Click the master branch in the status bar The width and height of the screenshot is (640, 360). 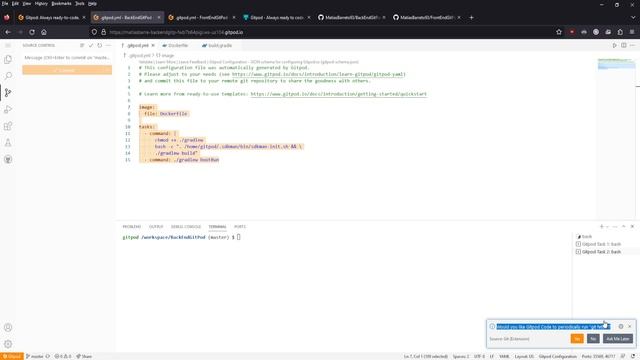(35, 356)
